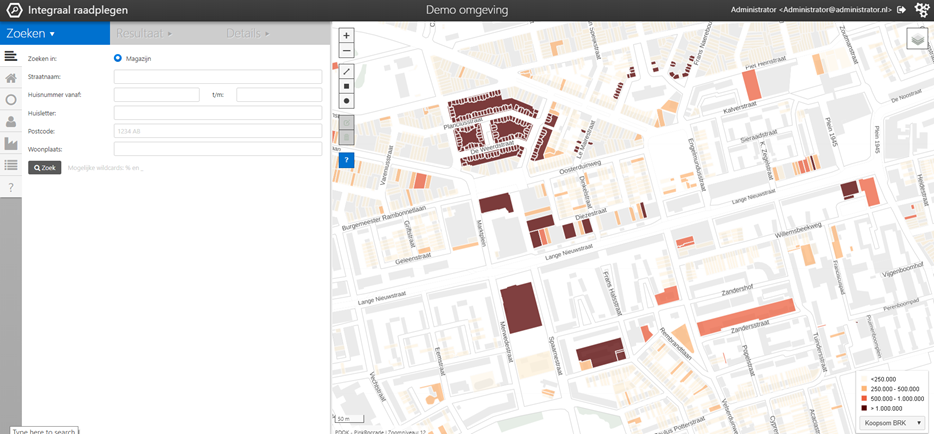Focus the Woonplaats input field
Viewport: 934px width, 434px height.
coord(218,149)
